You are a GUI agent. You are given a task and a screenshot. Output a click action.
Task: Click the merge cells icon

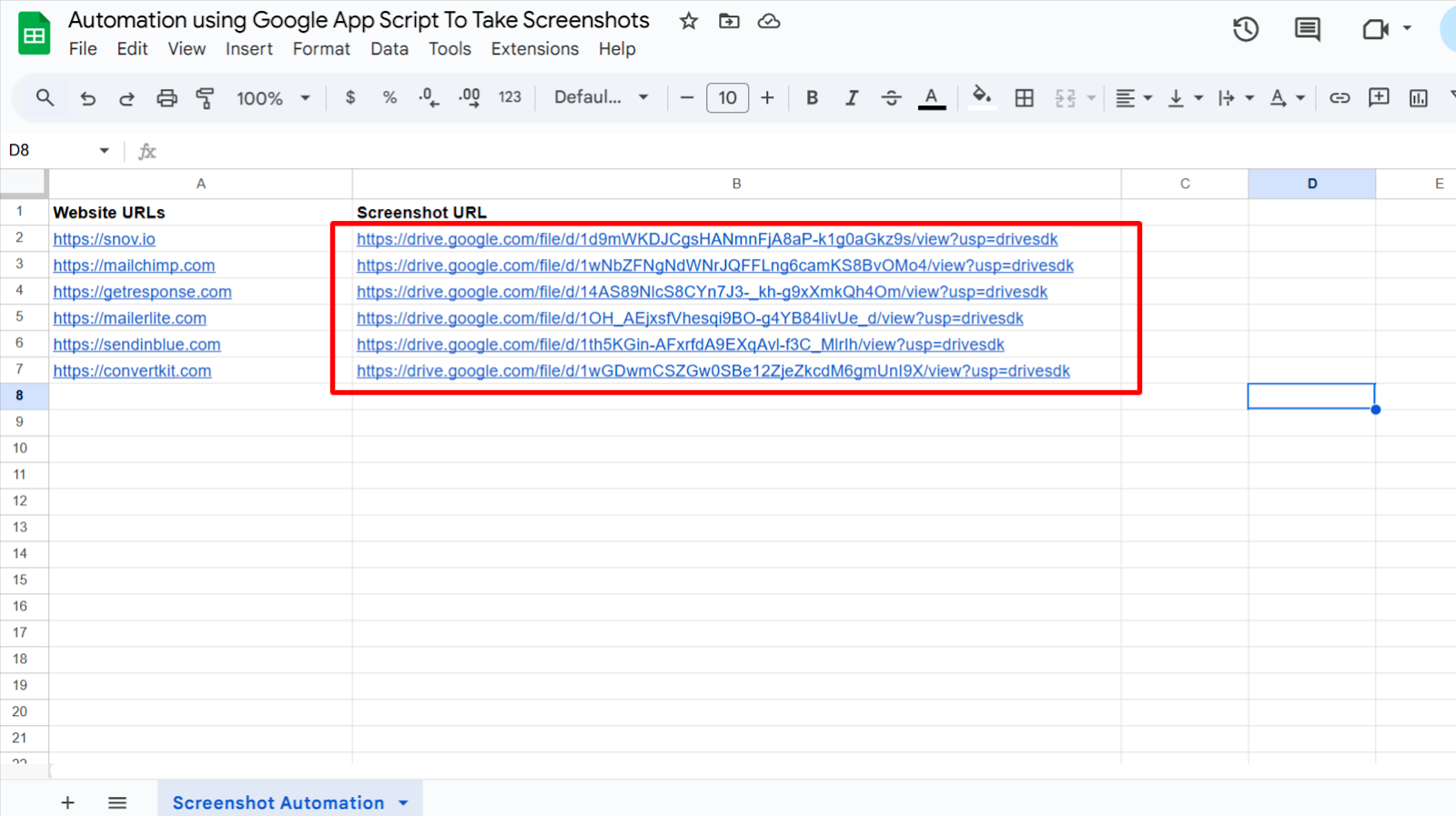[x=1065, y=98]
